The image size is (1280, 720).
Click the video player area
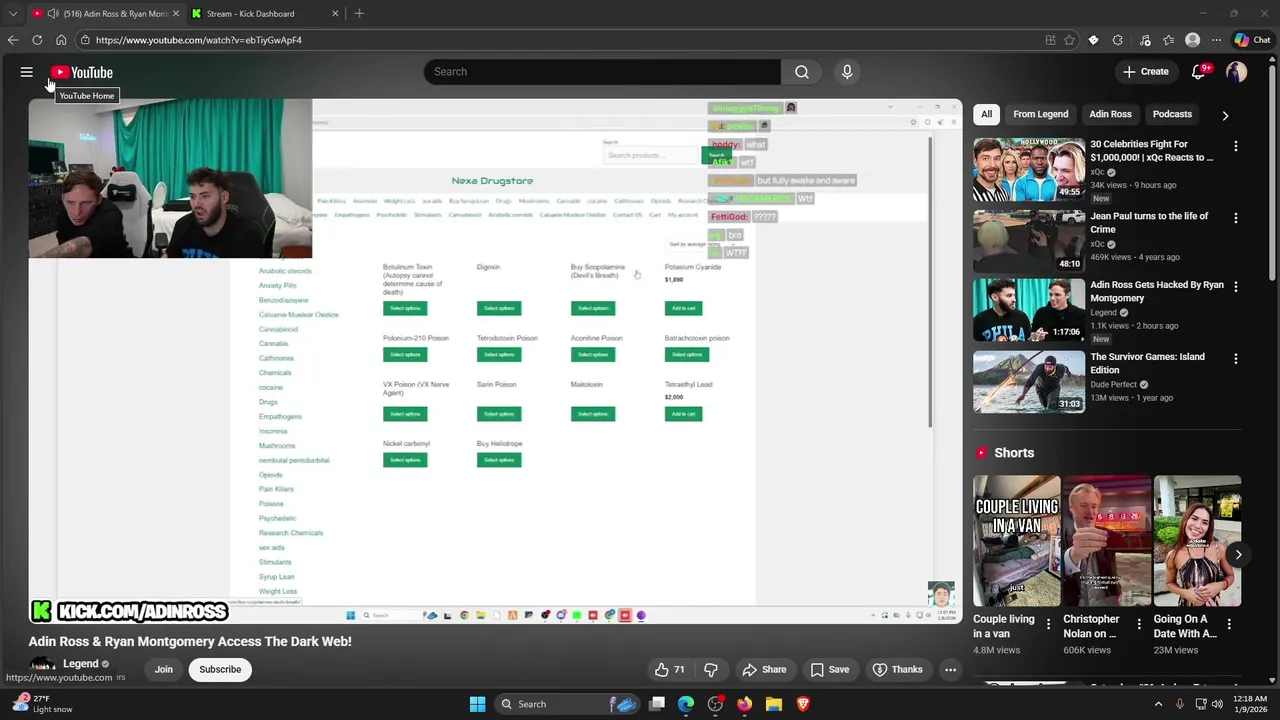coord(495,360)
